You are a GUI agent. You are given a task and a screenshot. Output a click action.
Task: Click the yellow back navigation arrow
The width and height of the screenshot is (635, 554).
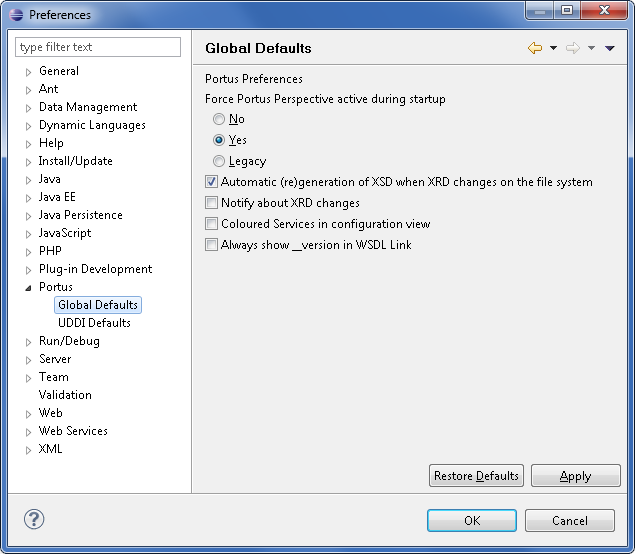click(535, 48)
